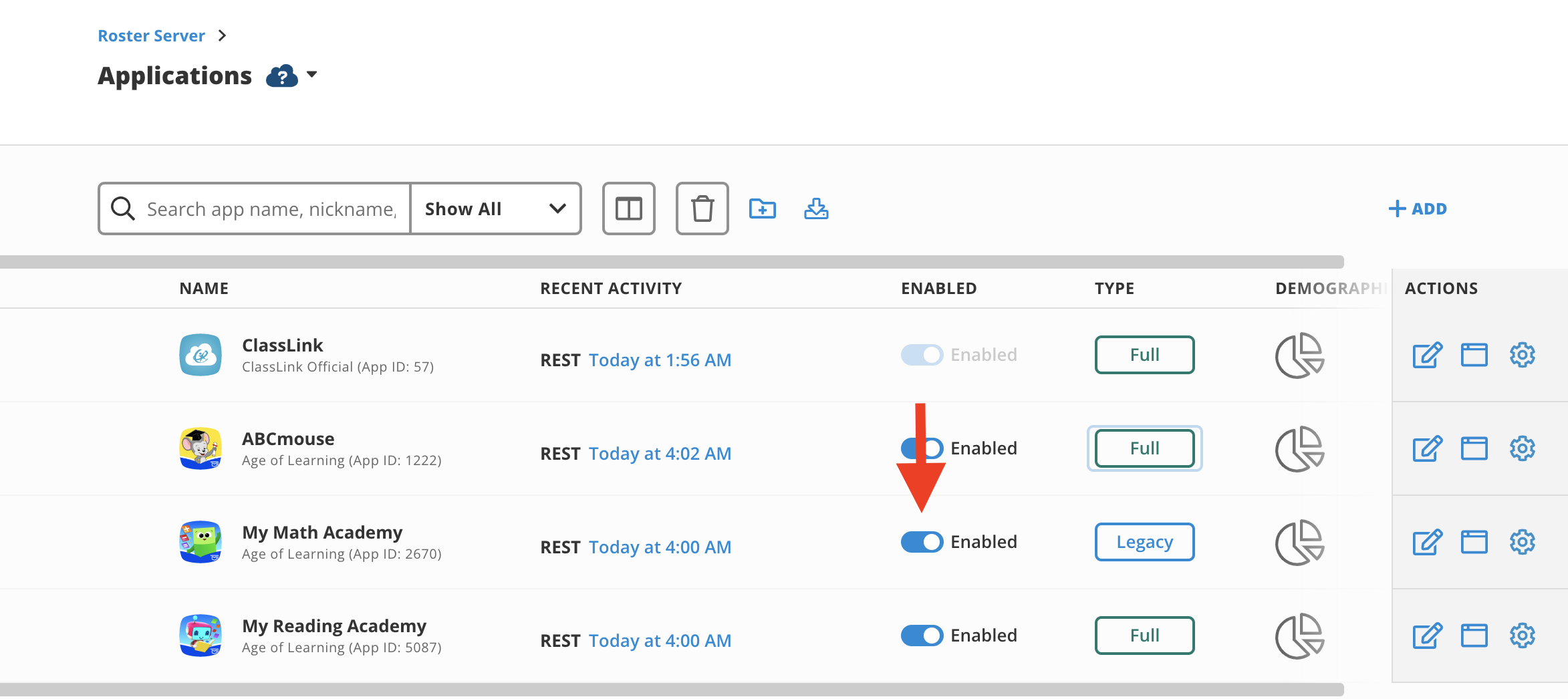1568x699 pixels.
Task: Open ClassLink recent activity Today at 1:56 AM
Action: click(x=660, y=360)
